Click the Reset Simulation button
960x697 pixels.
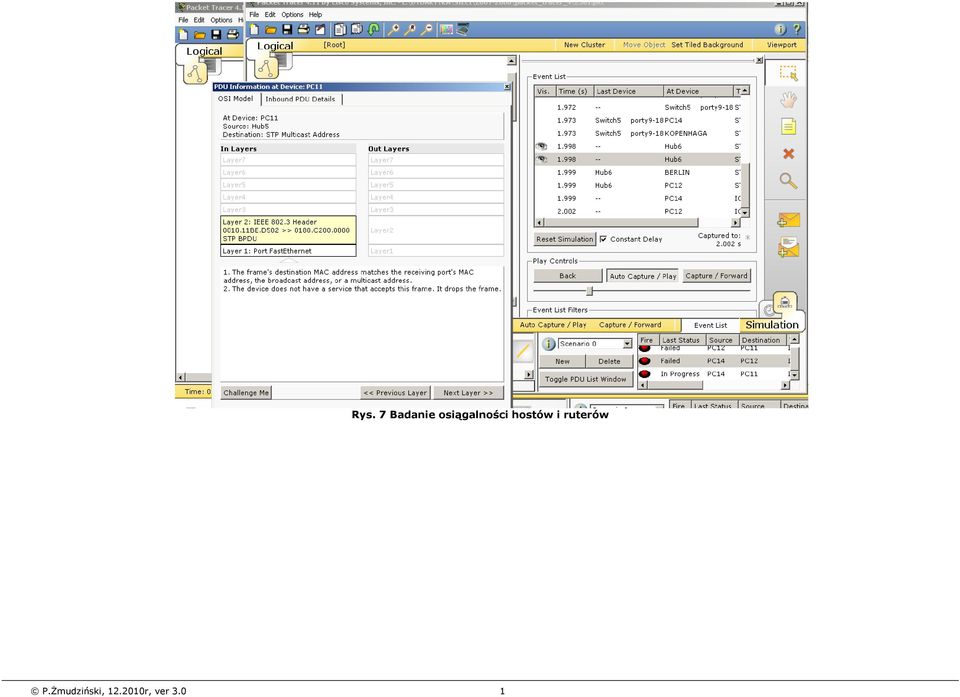pos(564,239)
